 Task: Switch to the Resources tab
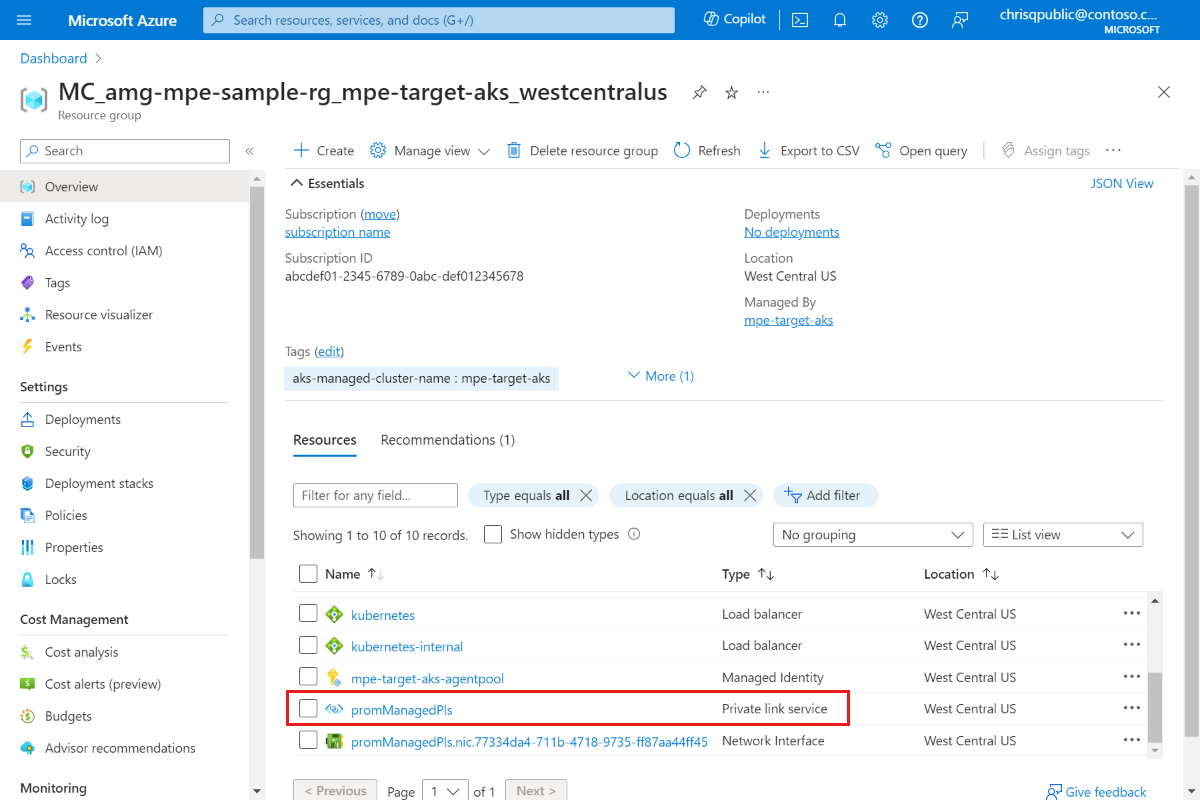[325, 440]
